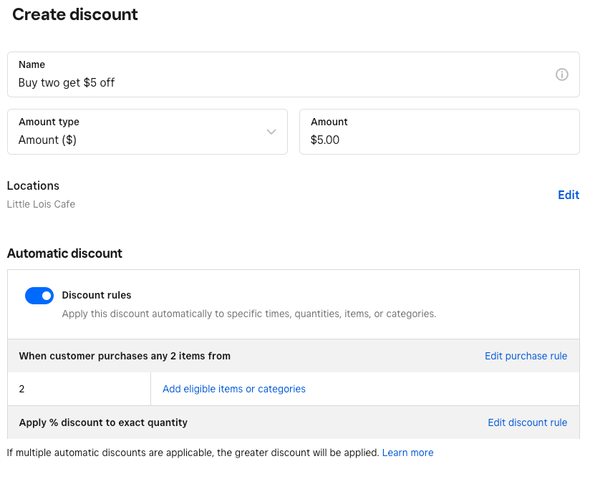Follow the Learn more link
The height and width of the screenshot is (479, 595).
408,452
